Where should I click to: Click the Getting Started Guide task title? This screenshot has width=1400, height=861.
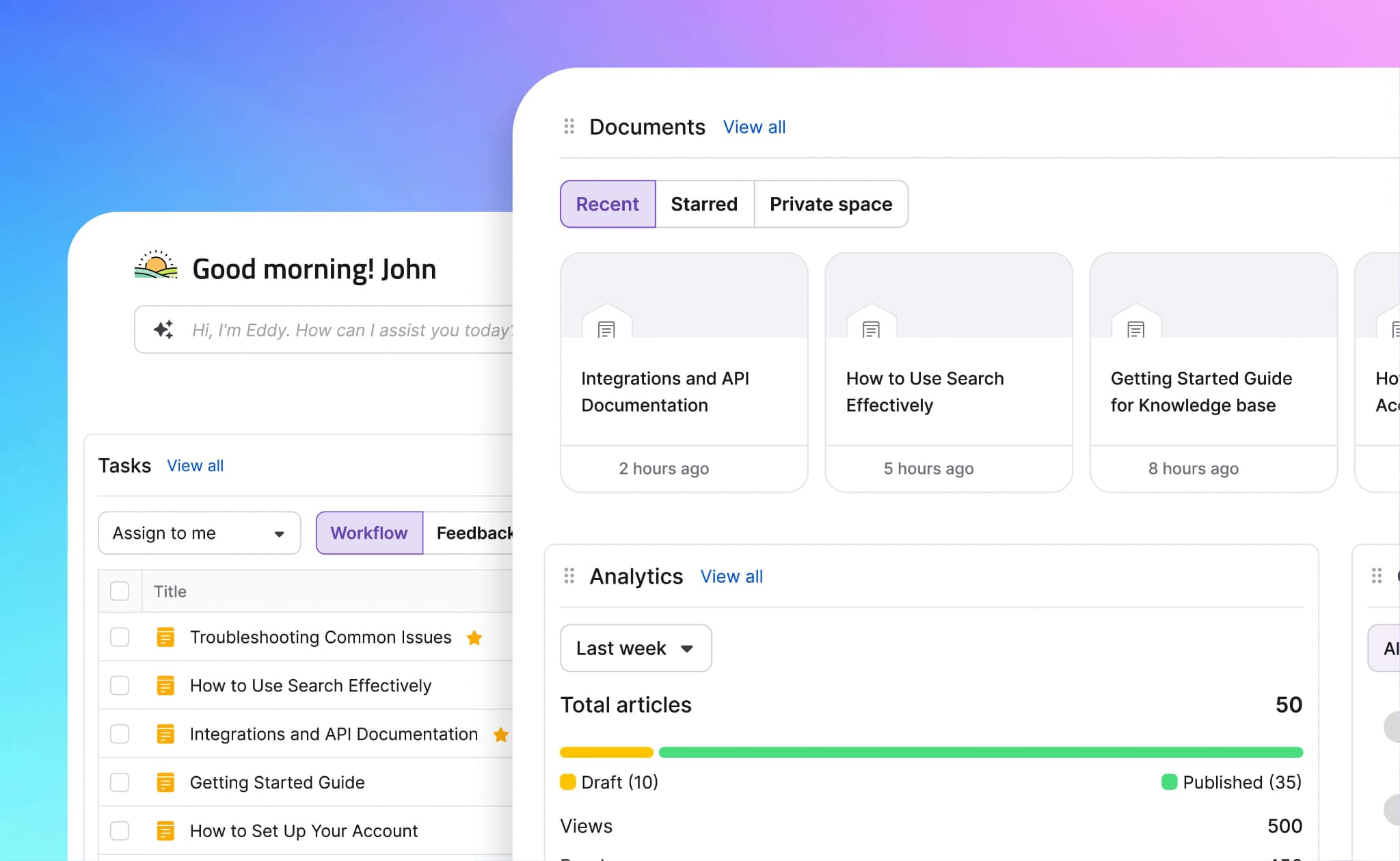(x=277, y=782)
